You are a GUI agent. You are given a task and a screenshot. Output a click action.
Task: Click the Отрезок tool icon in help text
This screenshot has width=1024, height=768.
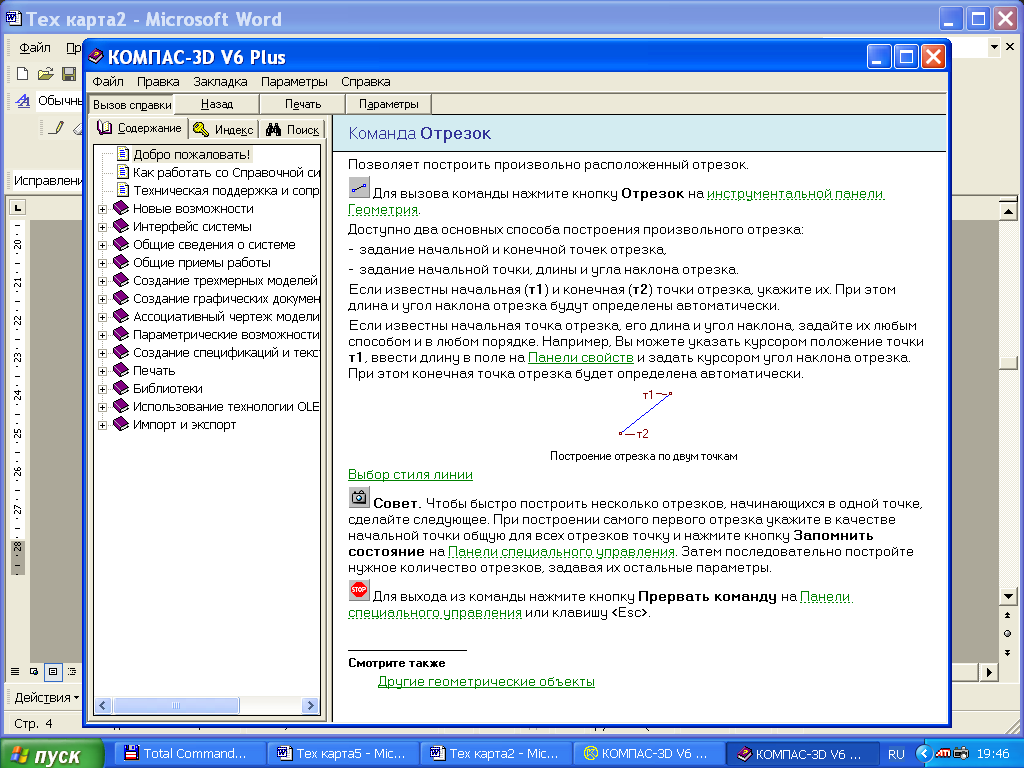pyautogui.click(x=359, y=188)
